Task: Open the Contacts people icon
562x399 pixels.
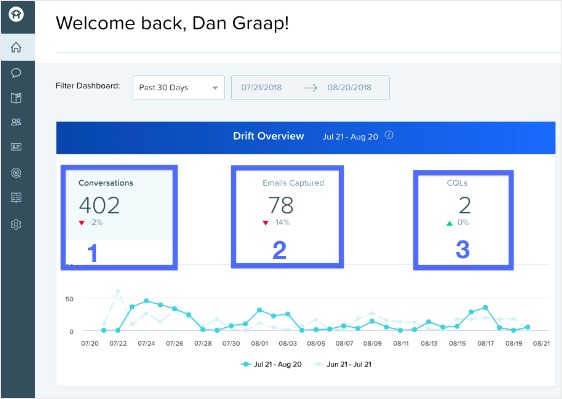Action: [16, 122]
